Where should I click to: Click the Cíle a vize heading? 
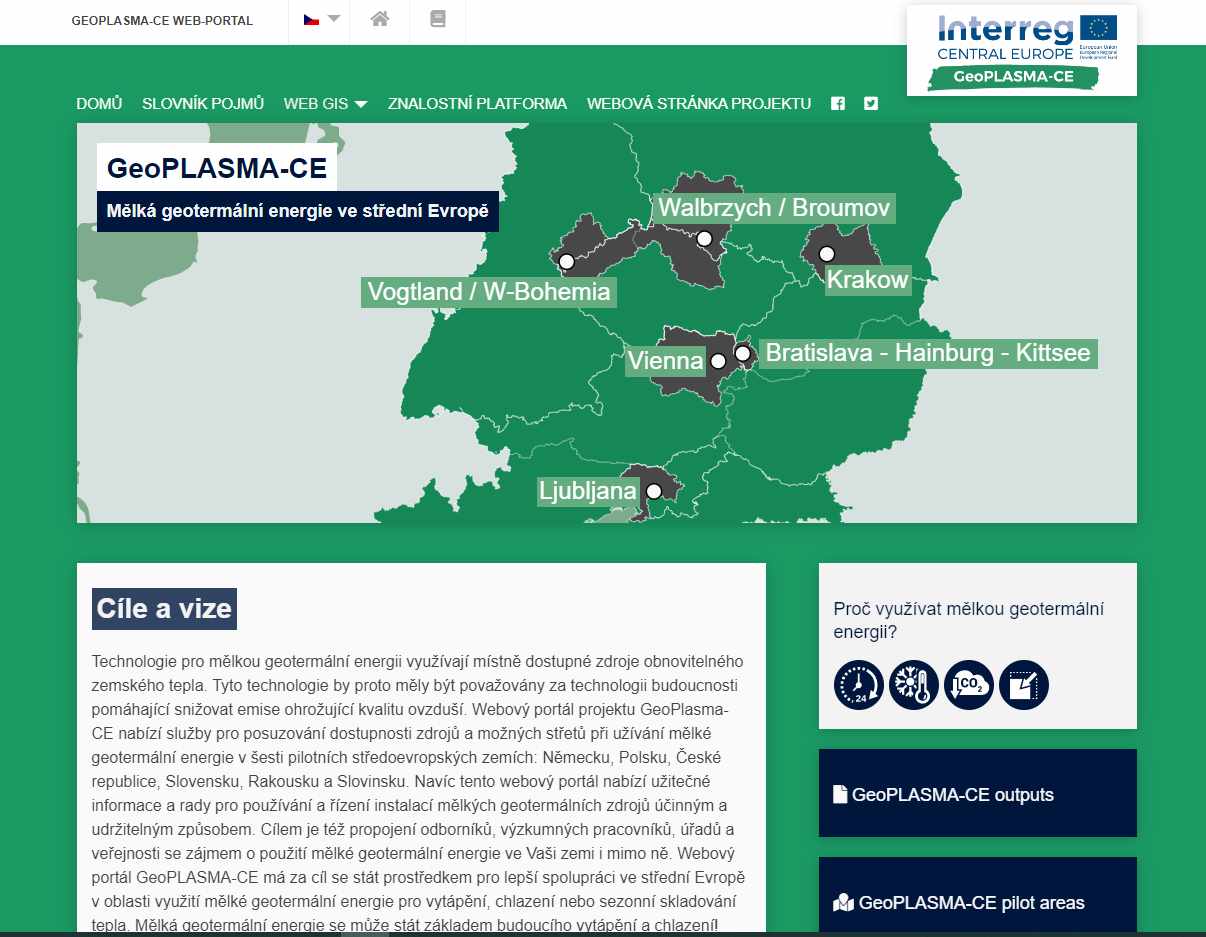164,609
